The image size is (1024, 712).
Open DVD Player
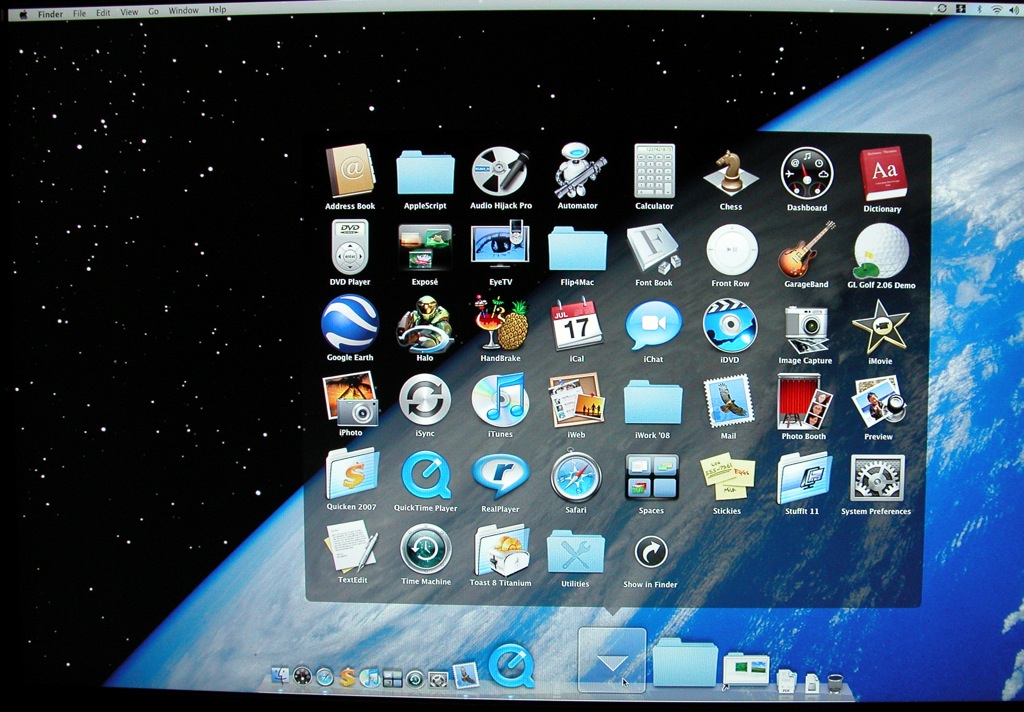350,247
